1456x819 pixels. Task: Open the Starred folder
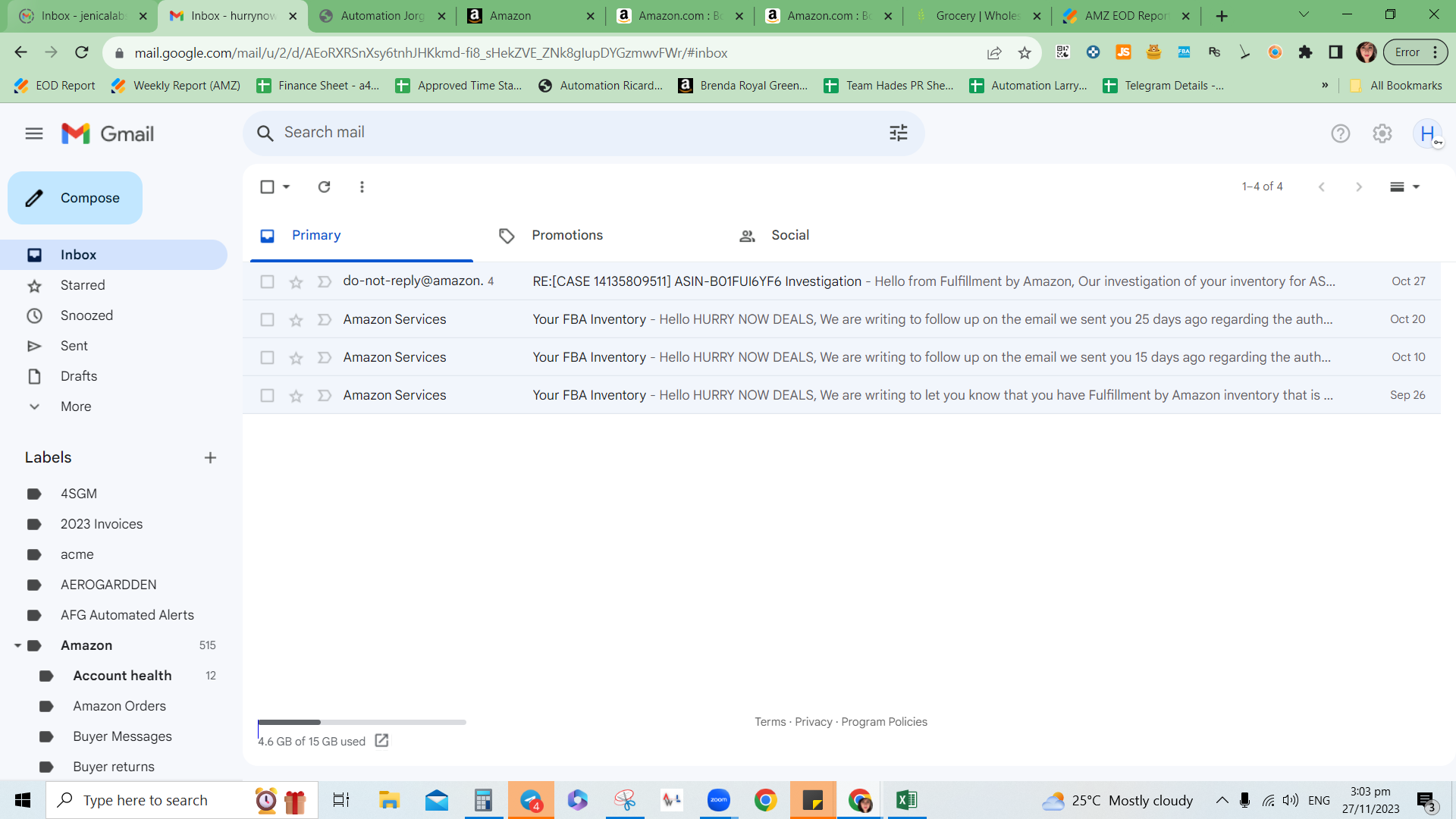(x=114, y=285)
